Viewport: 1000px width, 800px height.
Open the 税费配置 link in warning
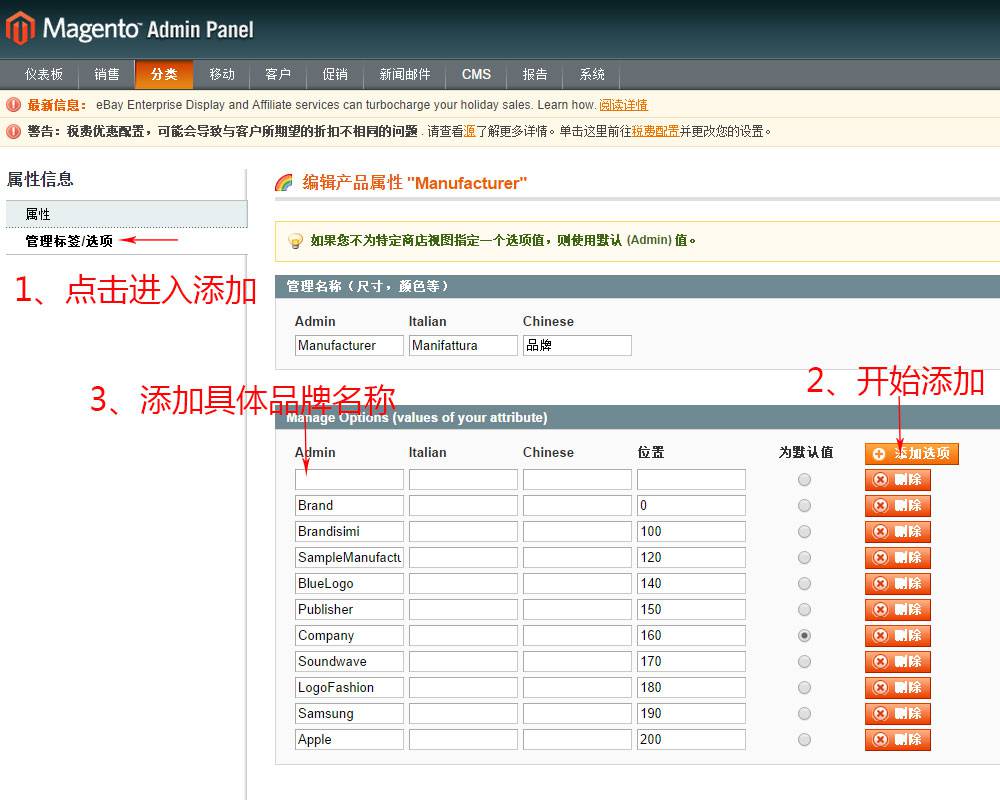coord(655,131)
